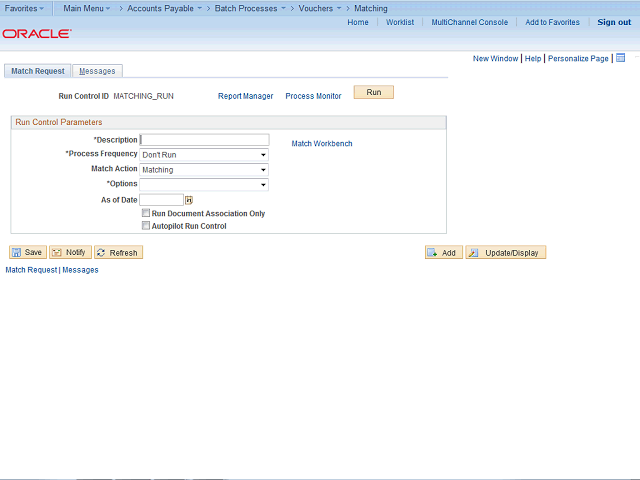Go to Home in header

point(358,22)
